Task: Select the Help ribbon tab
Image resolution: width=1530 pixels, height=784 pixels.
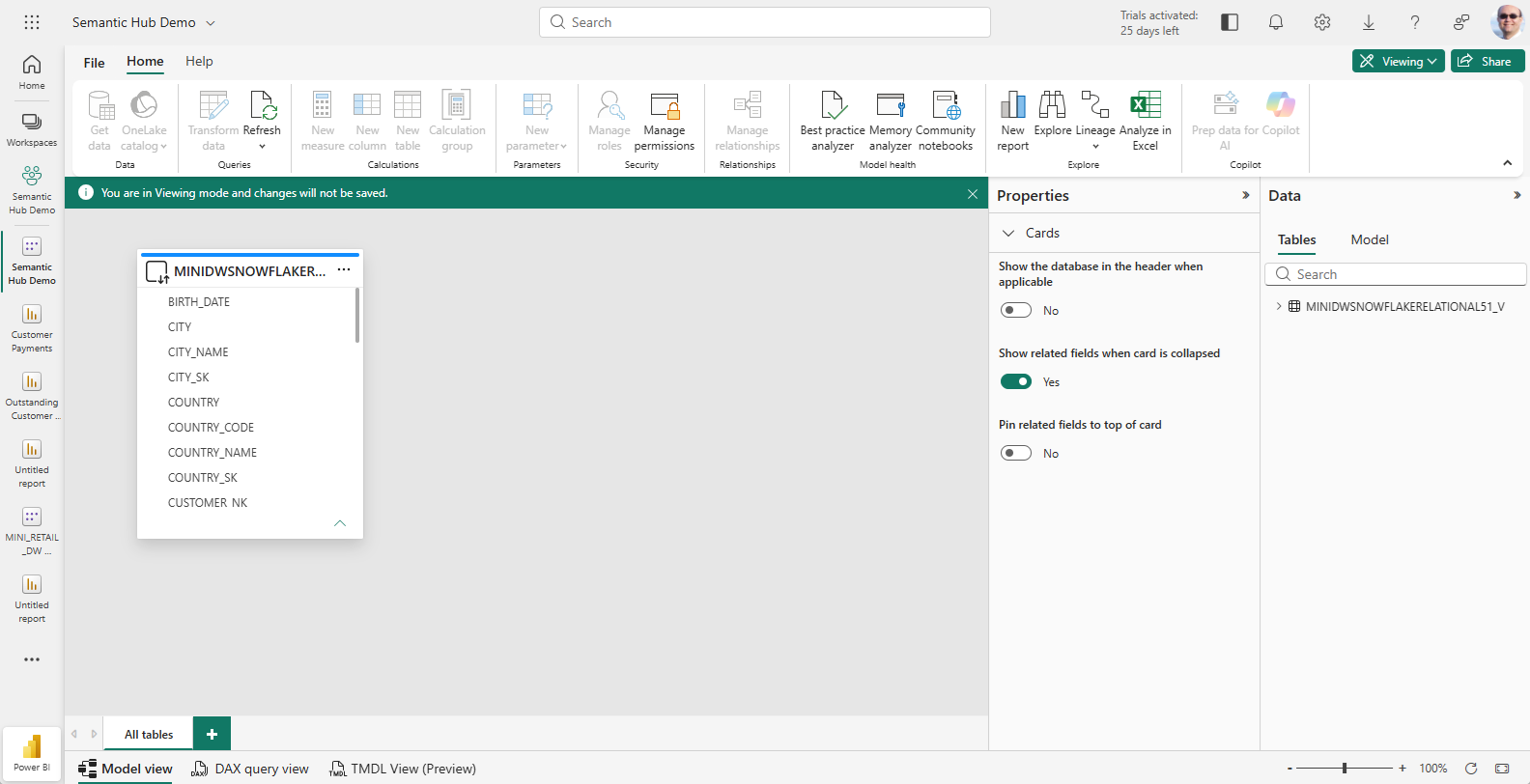Action: (199, 61)
